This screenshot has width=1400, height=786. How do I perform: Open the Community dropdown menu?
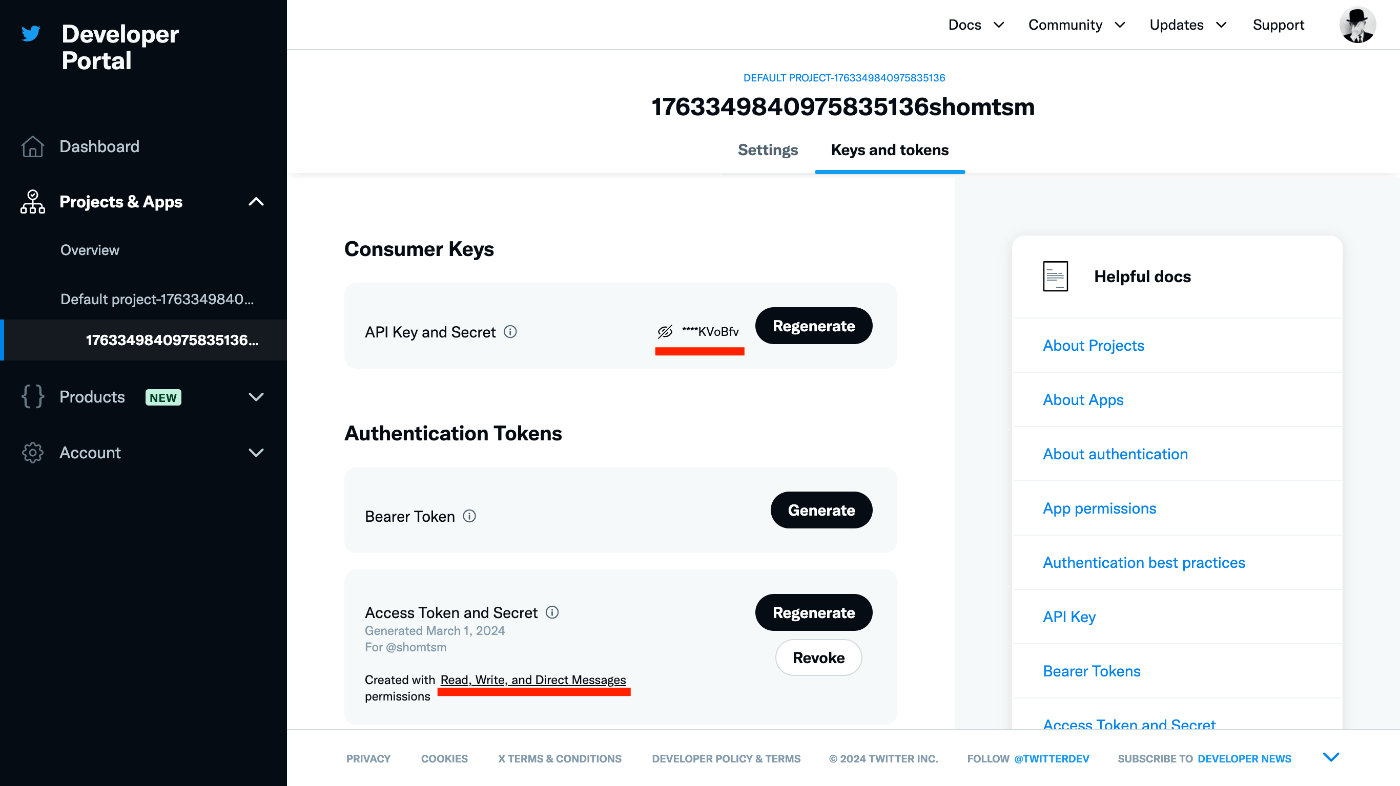(x=1077, y=25)
